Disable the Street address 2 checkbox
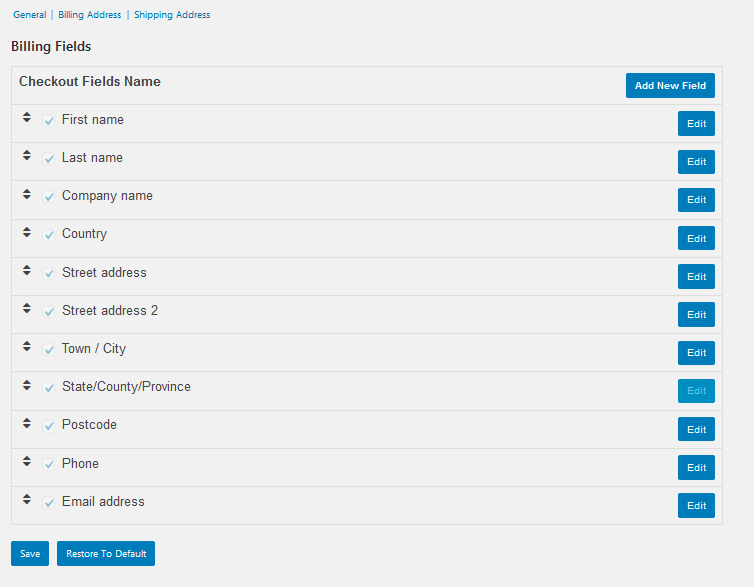 pyautogui.click(x=49, y=312)
